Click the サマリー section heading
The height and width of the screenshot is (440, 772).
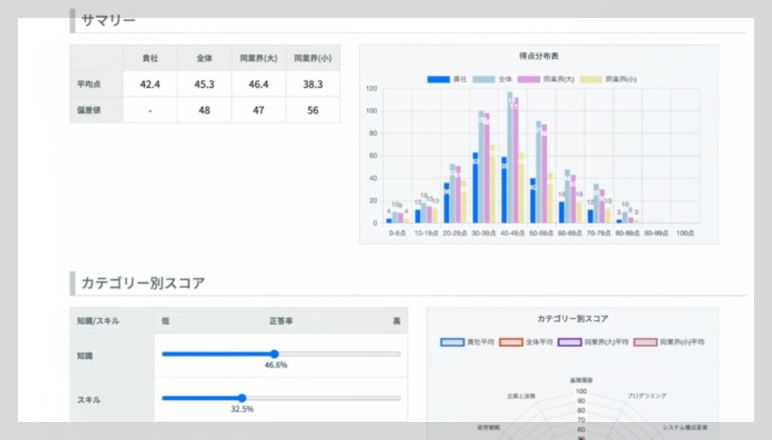coord(108,20)
